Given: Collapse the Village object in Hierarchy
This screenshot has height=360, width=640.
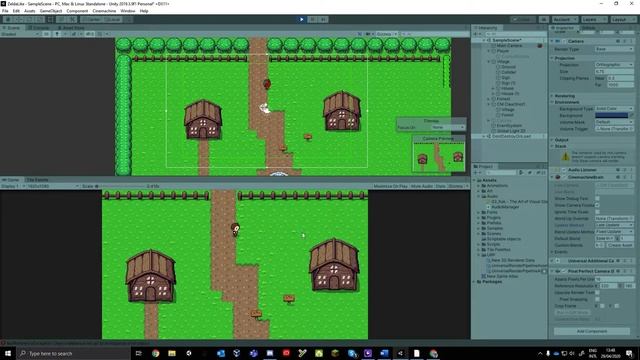Looking at the screenshot, I should [489, 62].
